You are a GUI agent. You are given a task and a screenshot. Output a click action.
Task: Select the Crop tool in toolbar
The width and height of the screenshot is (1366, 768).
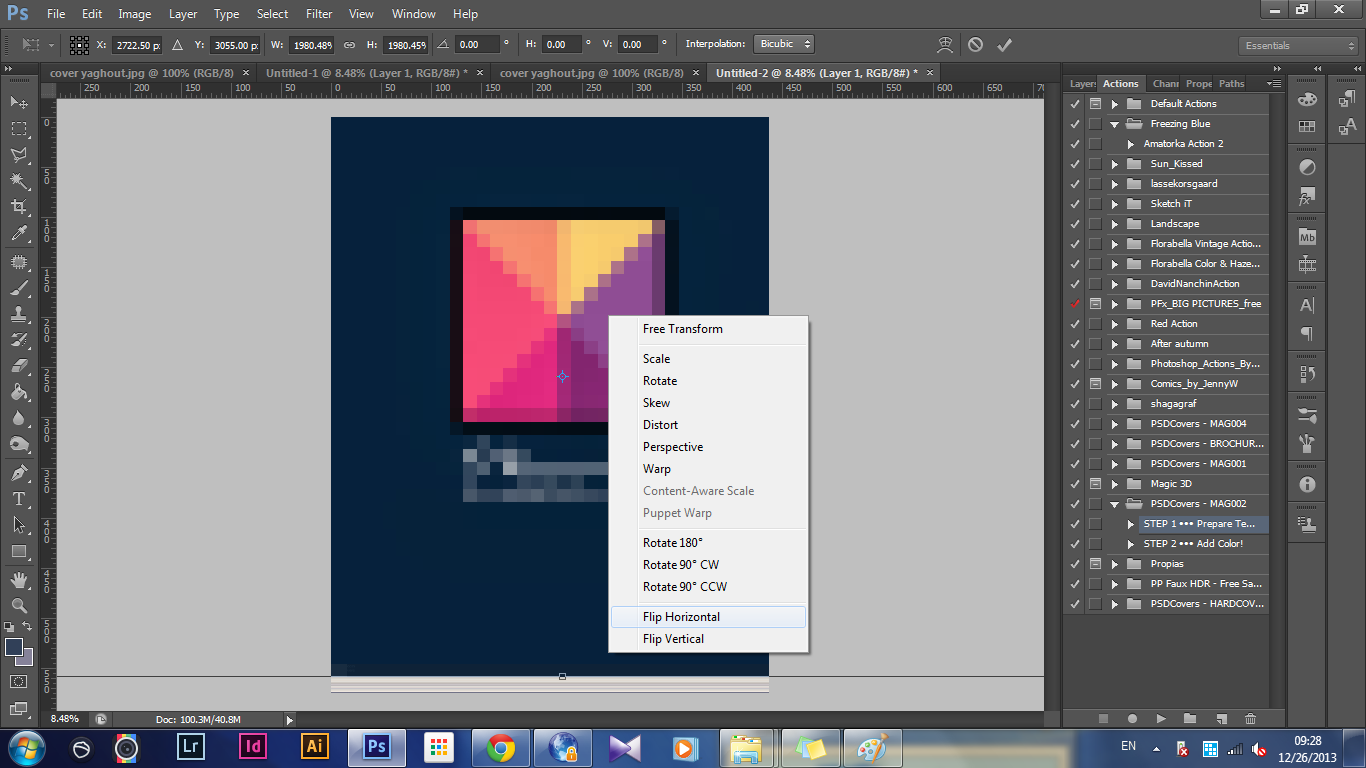[x=18, y=207]
